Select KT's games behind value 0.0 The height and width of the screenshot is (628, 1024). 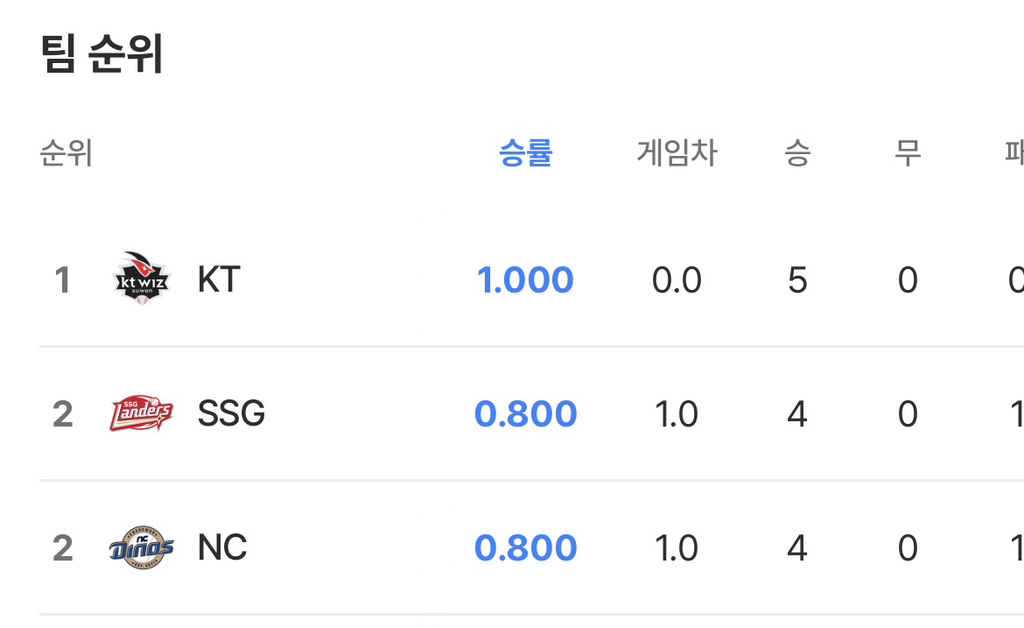click(x=677, y=281)
